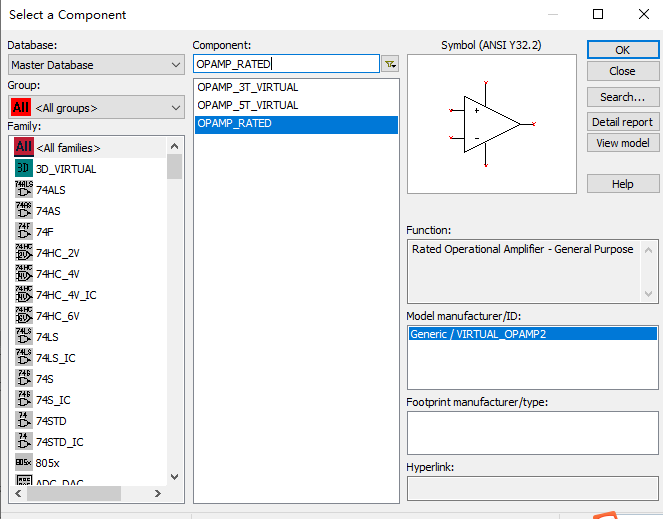Select the 74ALS family label
Viewport: 663px width, 519px height.
(51, 190)
